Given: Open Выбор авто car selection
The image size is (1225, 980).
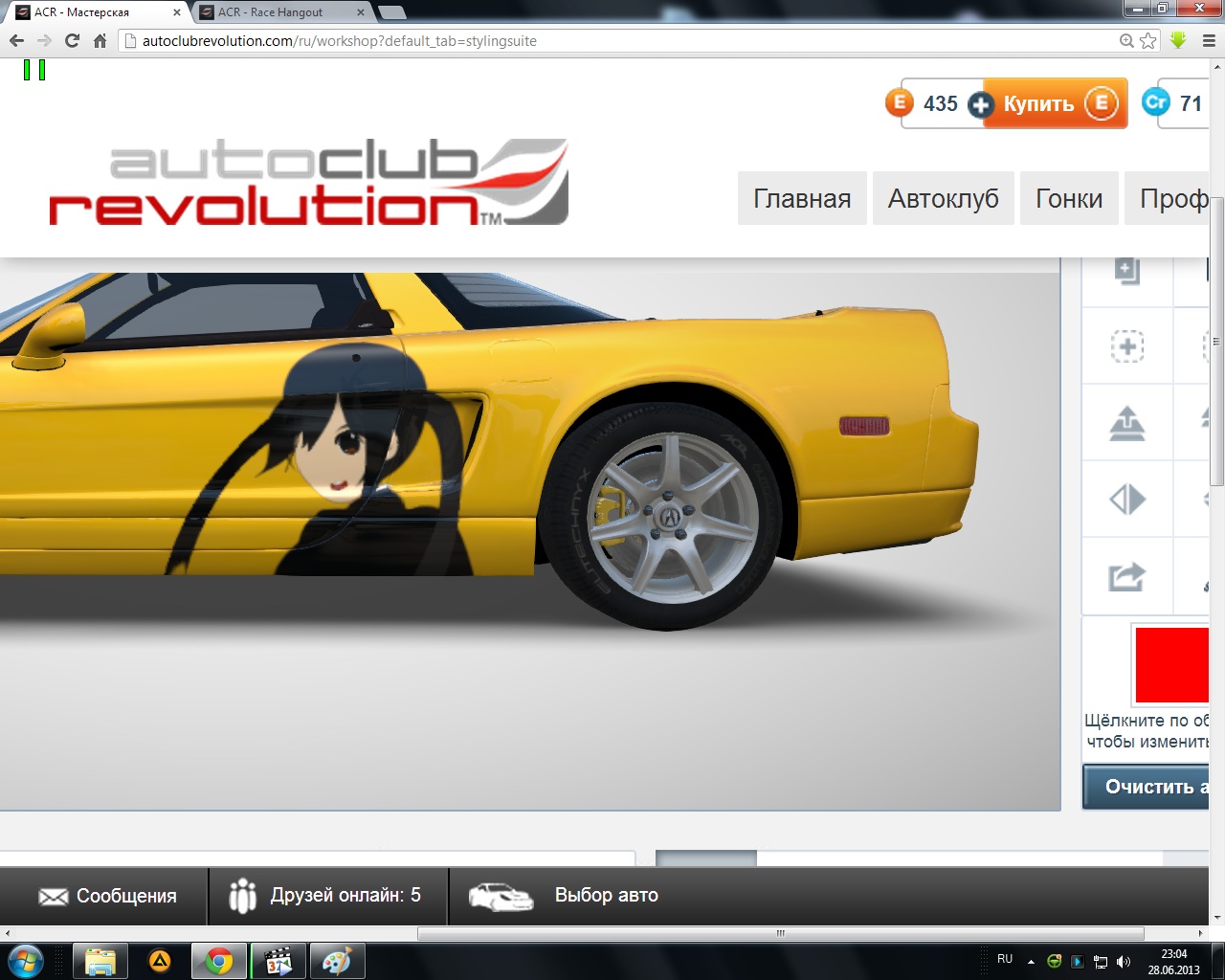Looking at the screenshot, I should [x=607, y=895].
